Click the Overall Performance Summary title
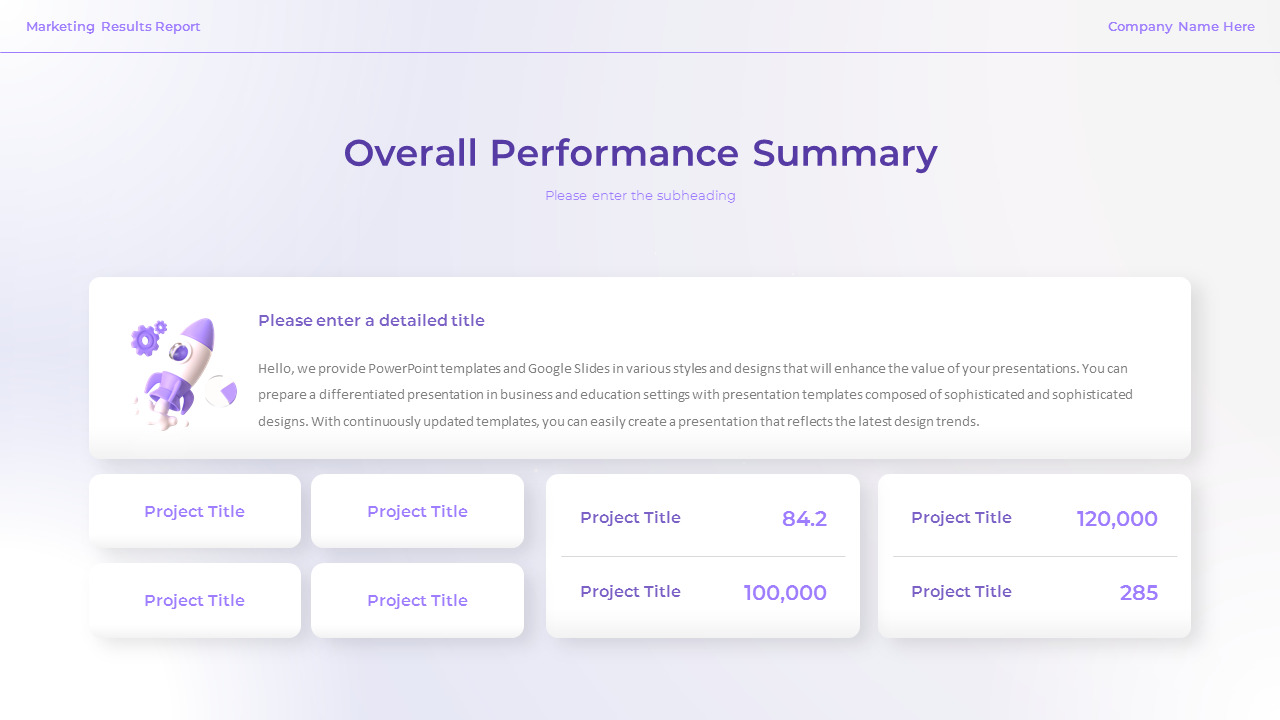Viewport: 1280px width, 720px height. pos(640,153)
